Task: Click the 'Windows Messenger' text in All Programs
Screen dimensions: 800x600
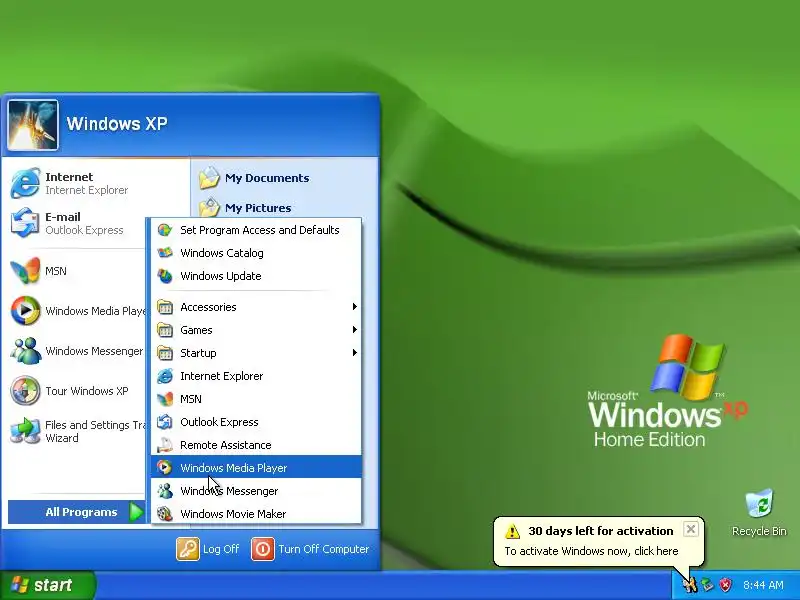Action: pyautogui.click(x=229, y=491)
